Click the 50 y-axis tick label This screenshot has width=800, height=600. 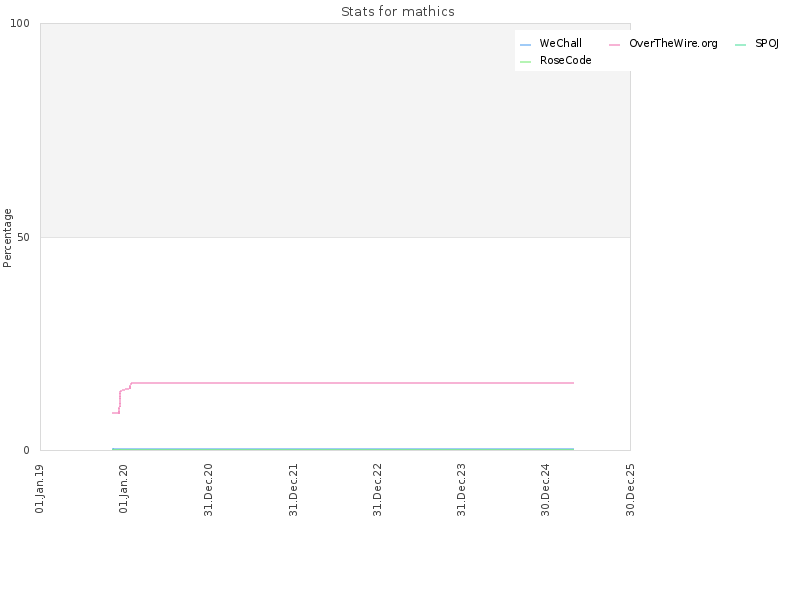23,237
